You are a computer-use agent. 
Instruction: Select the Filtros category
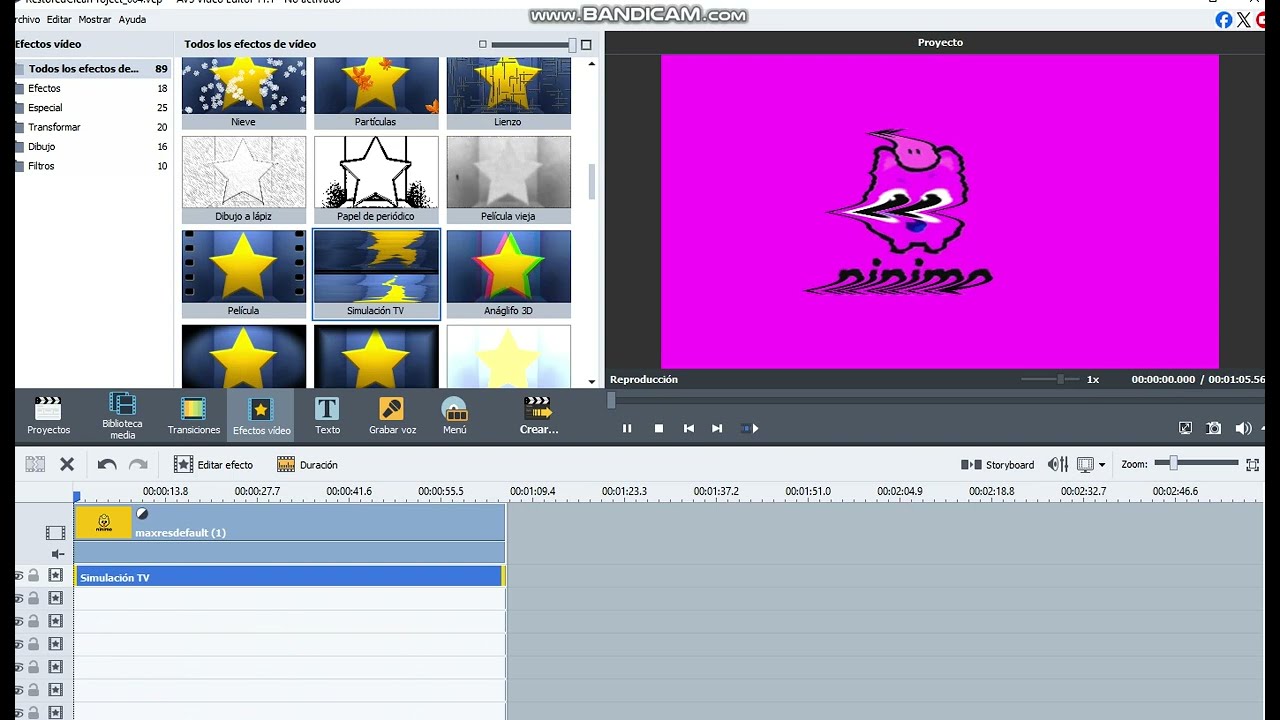(92, 166)
